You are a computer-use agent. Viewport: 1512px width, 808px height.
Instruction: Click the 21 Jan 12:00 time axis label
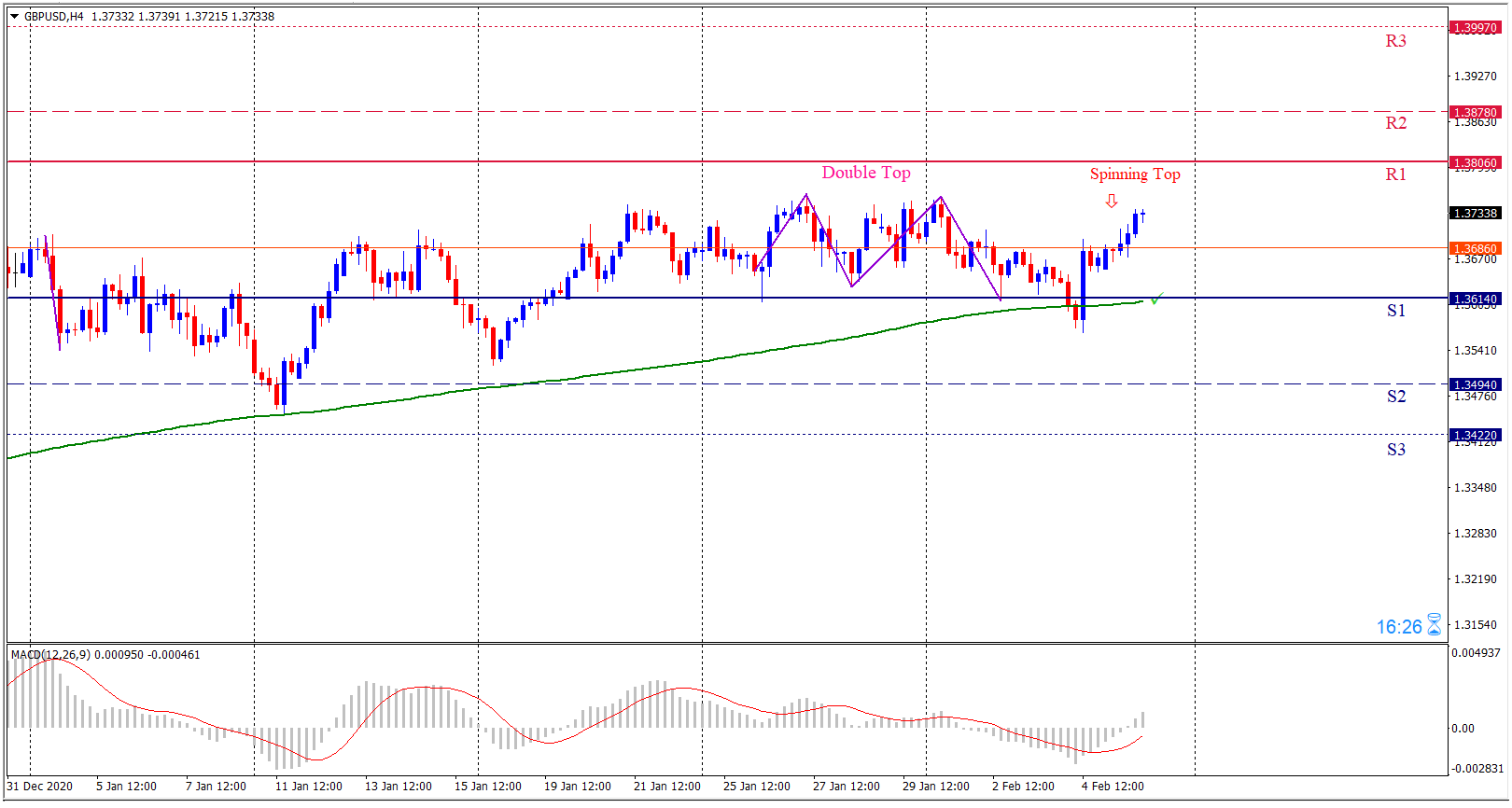(x=666, y=787)
